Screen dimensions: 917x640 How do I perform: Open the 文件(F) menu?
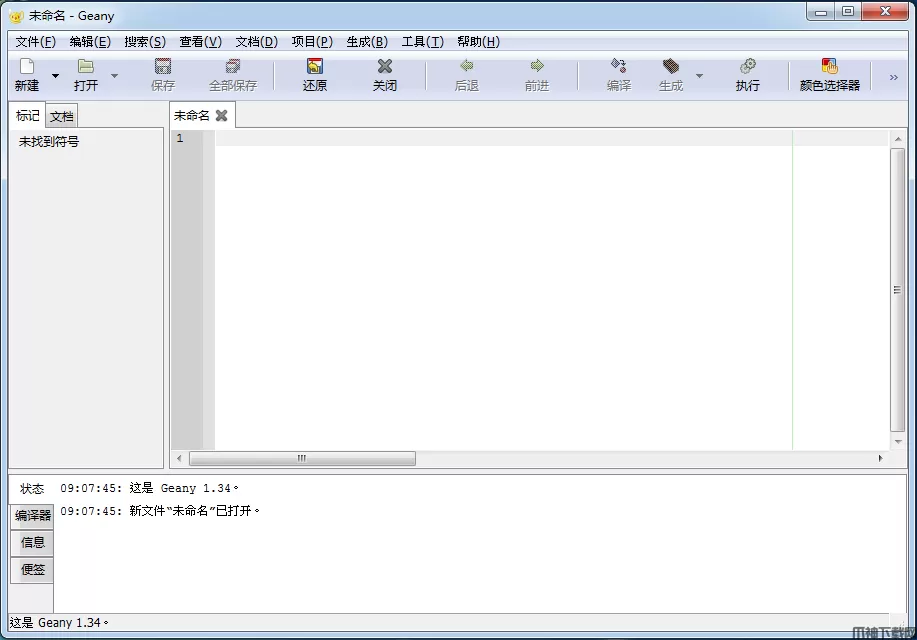35,42
